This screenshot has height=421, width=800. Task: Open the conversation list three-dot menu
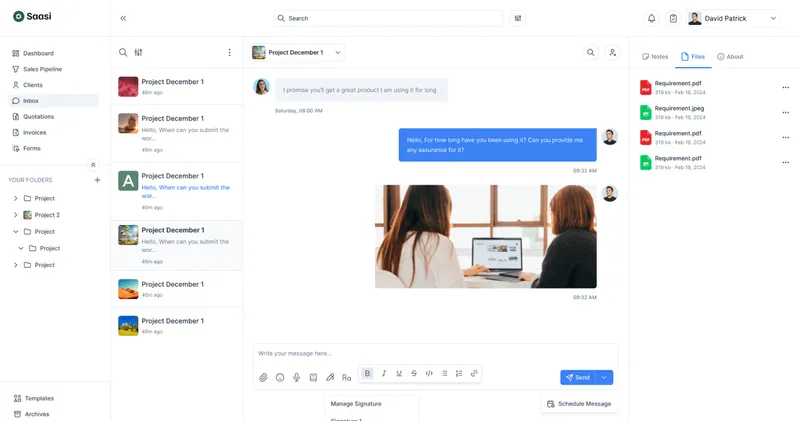(x=229, y=52)
